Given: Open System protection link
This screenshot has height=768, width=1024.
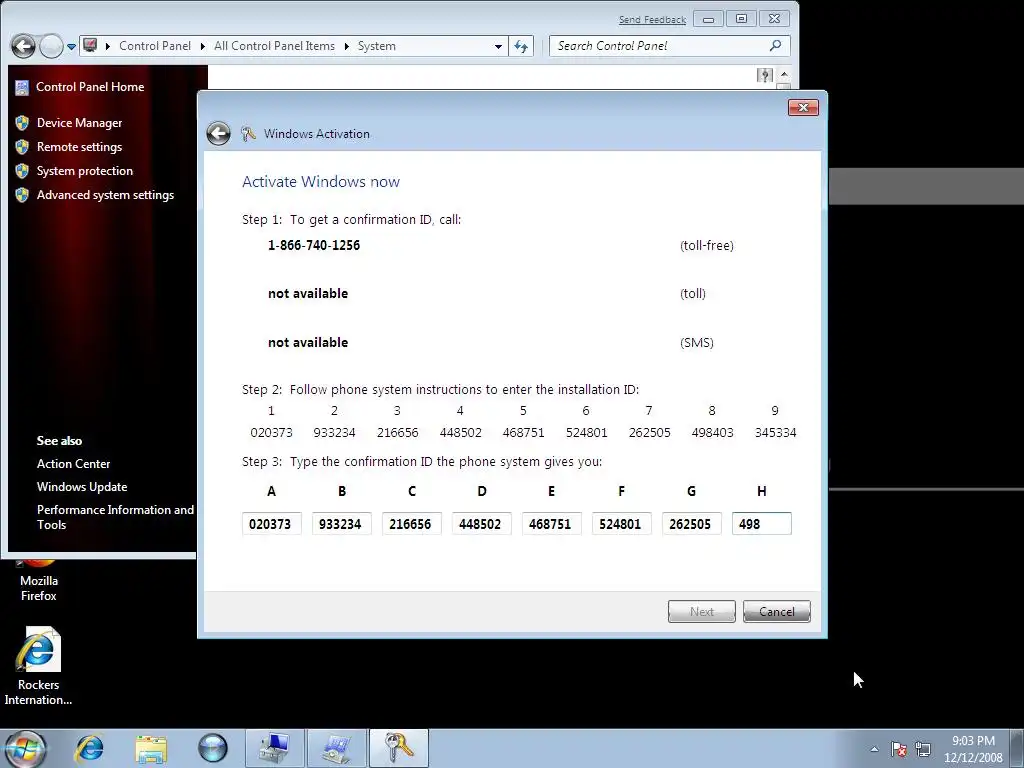Looking at the screenshot, I should pos(85,171).
